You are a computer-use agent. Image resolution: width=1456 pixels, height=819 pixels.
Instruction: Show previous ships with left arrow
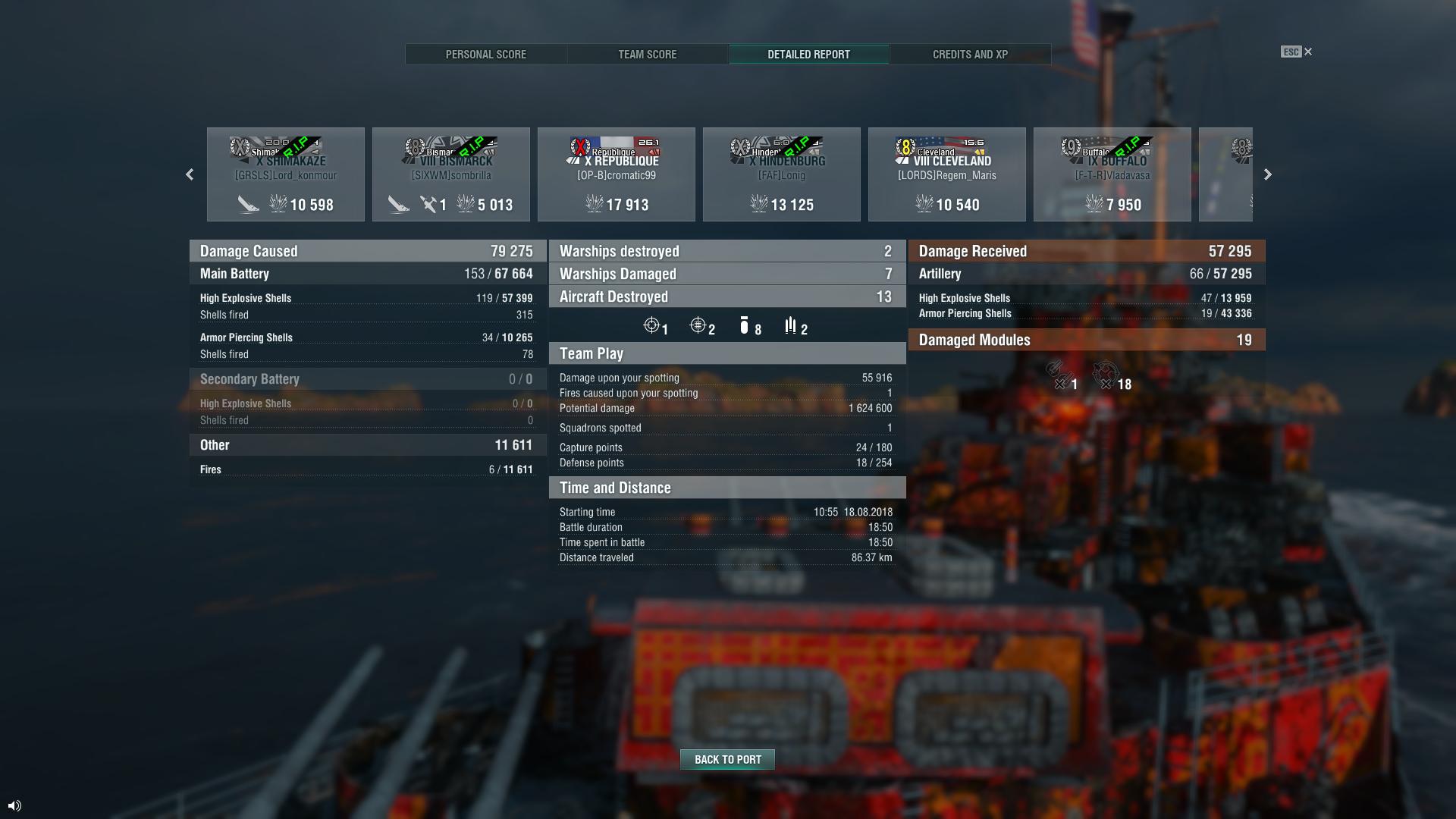tap(190, 174)
